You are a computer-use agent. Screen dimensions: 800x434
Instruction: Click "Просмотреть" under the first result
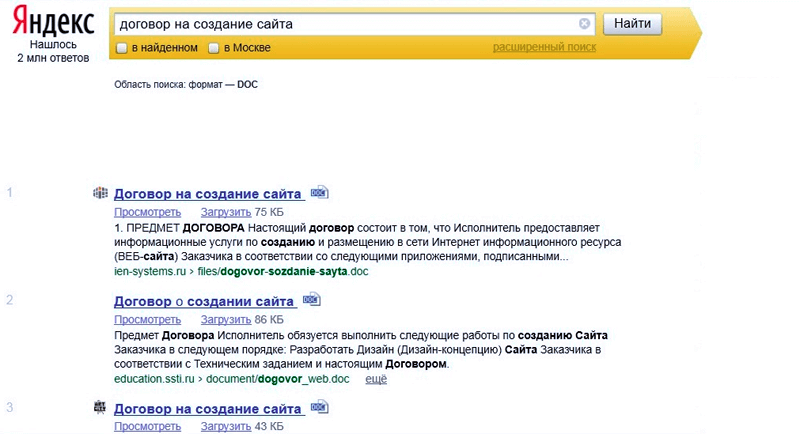pyautogui.click(x=147, y=212)
